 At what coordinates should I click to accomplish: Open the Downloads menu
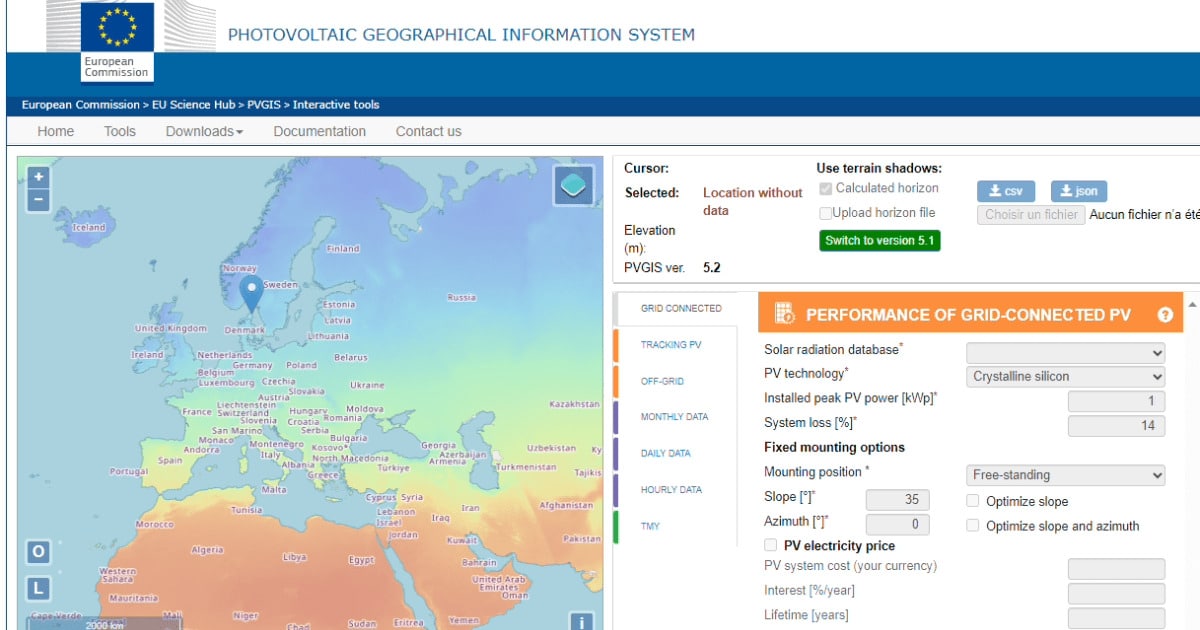(x=203, y=131)
